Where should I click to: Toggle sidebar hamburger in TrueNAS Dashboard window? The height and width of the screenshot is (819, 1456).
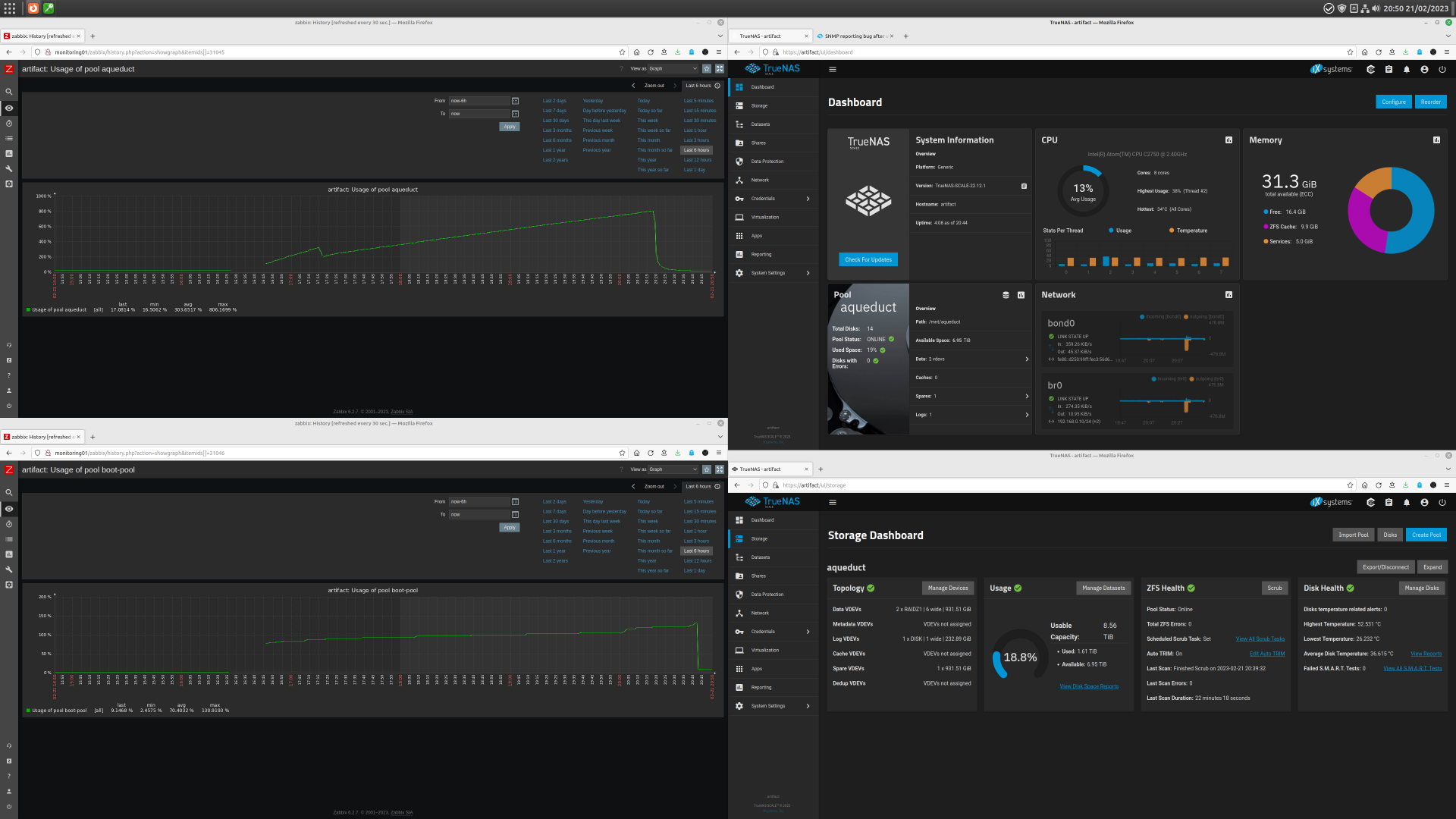tap(833, 69)
